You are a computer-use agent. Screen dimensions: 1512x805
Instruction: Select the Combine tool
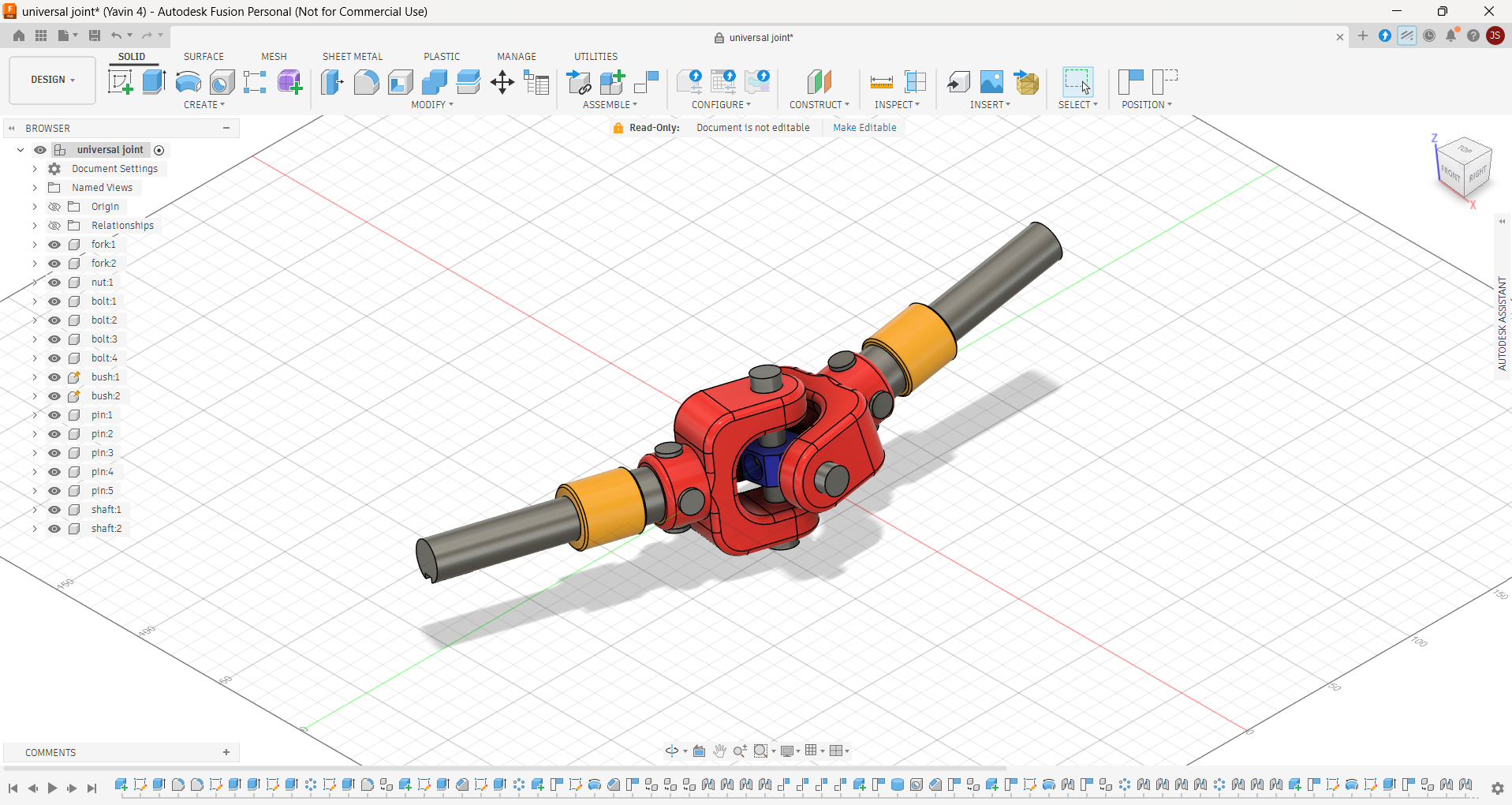point(434,82)
